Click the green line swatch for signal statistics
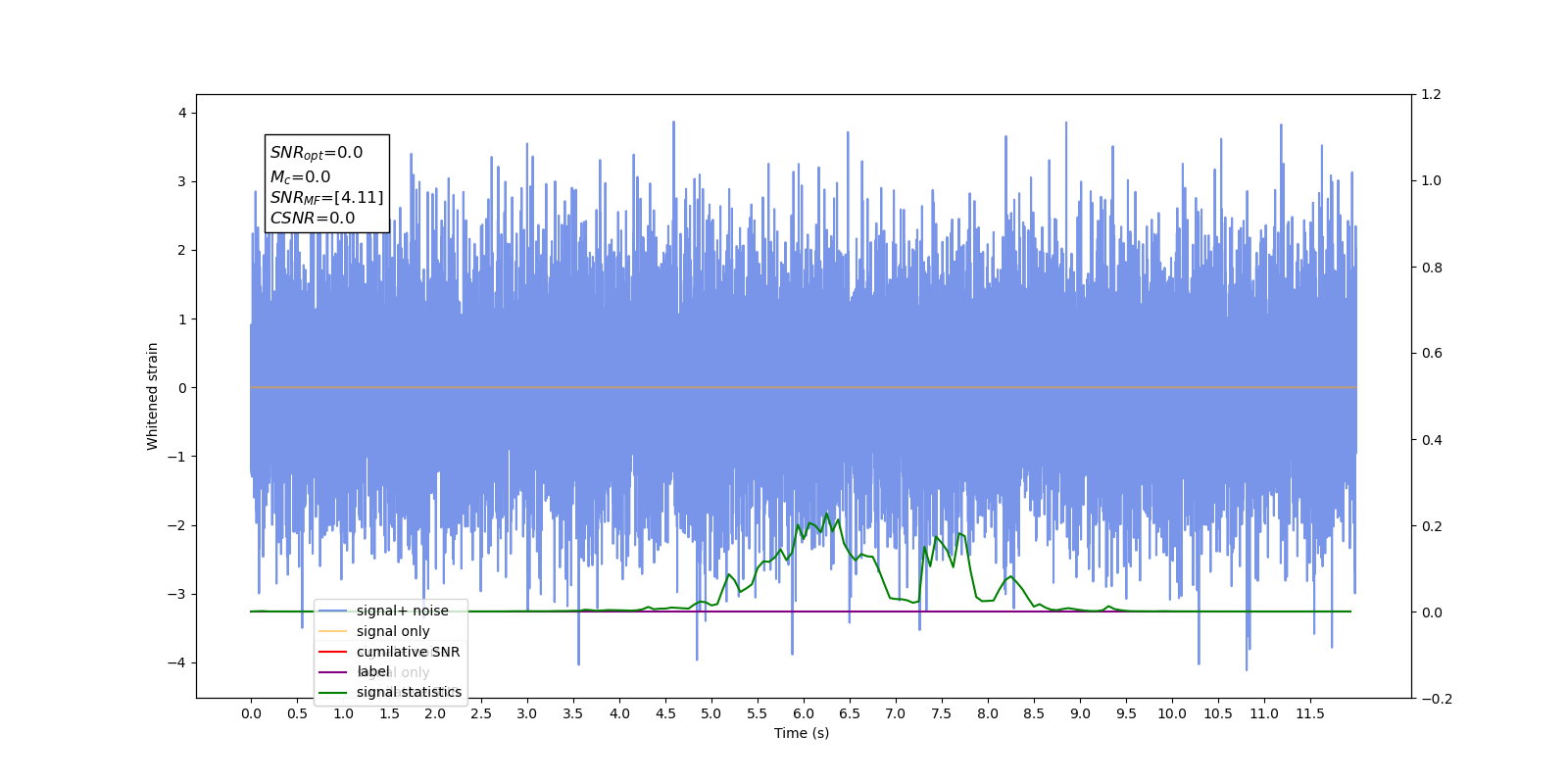Screen dimensions: 1568x784 [333, 693]
